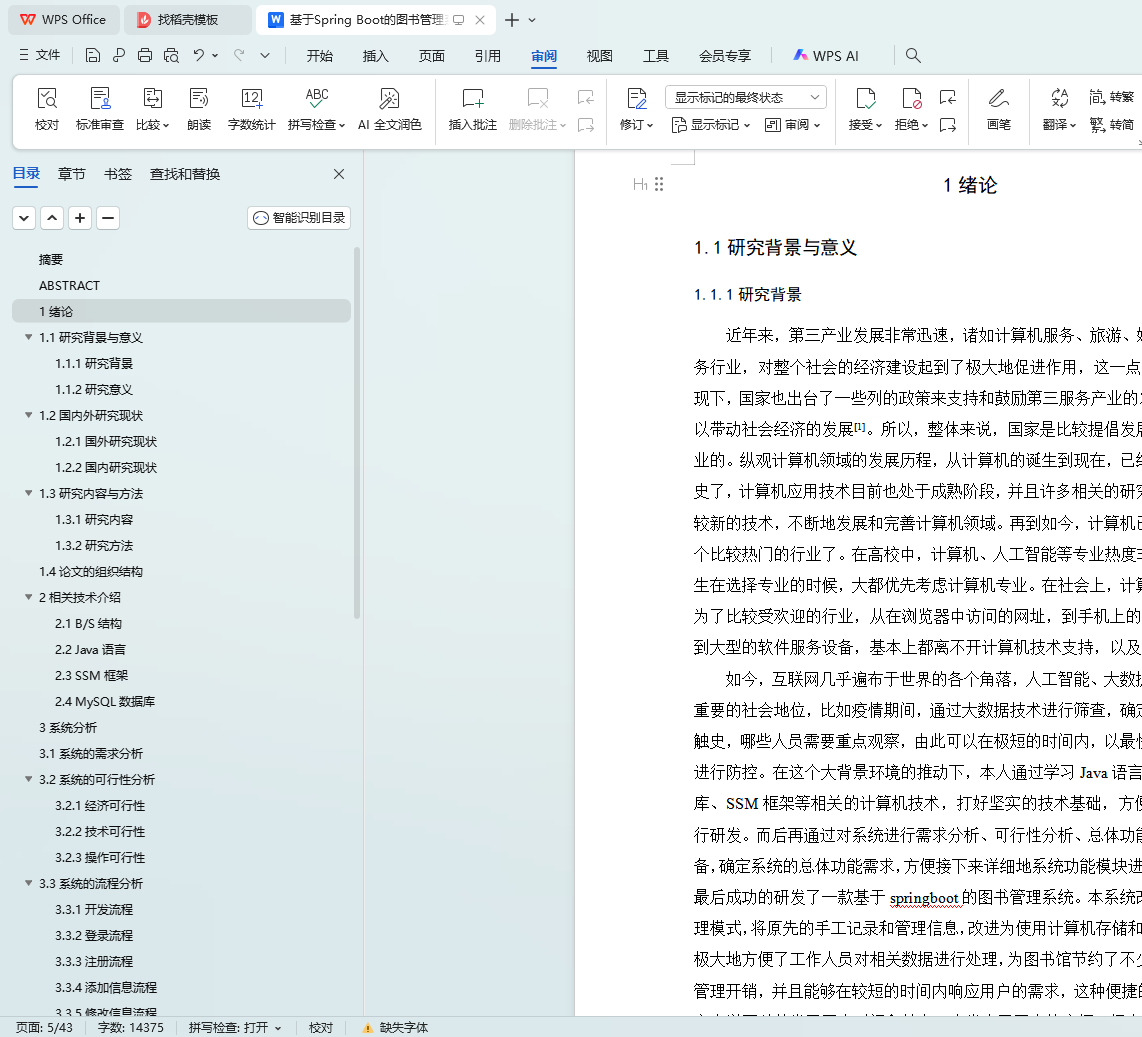Jump to 3.2.1 经济可行性 heading

(x=100, y=805)
